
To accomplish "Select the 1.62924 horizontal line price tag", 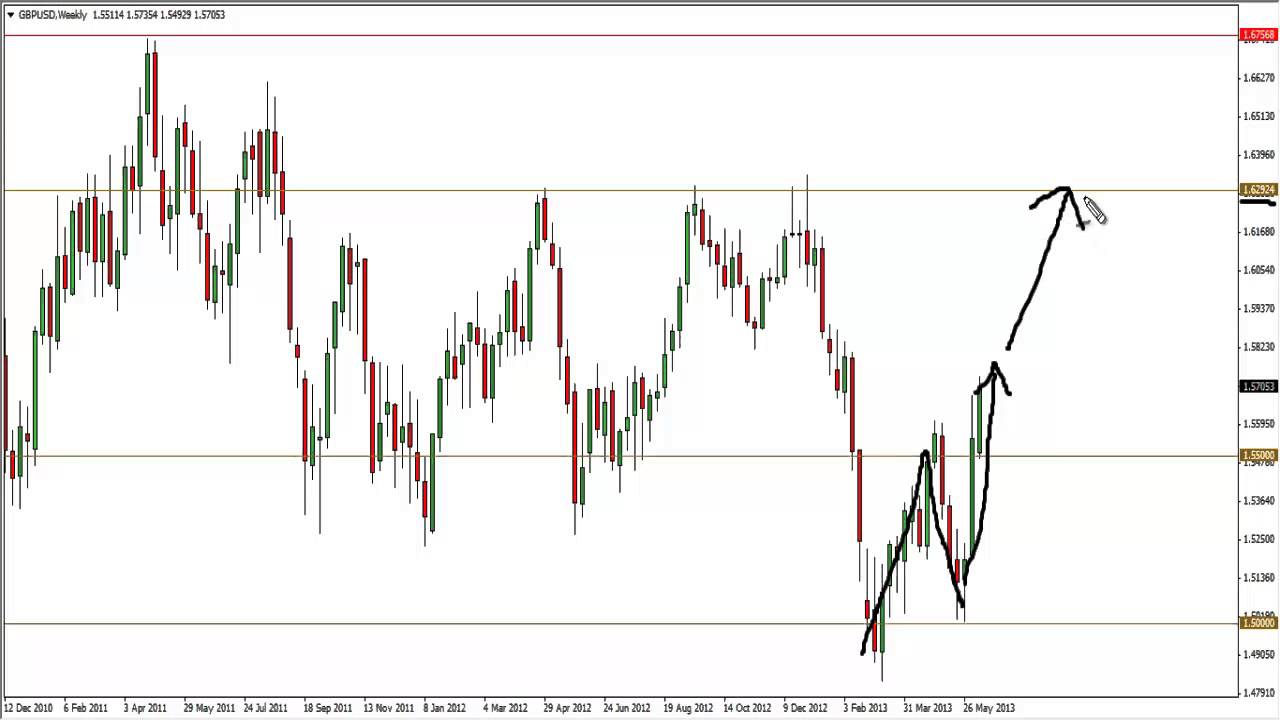I will coord(1258,190).
